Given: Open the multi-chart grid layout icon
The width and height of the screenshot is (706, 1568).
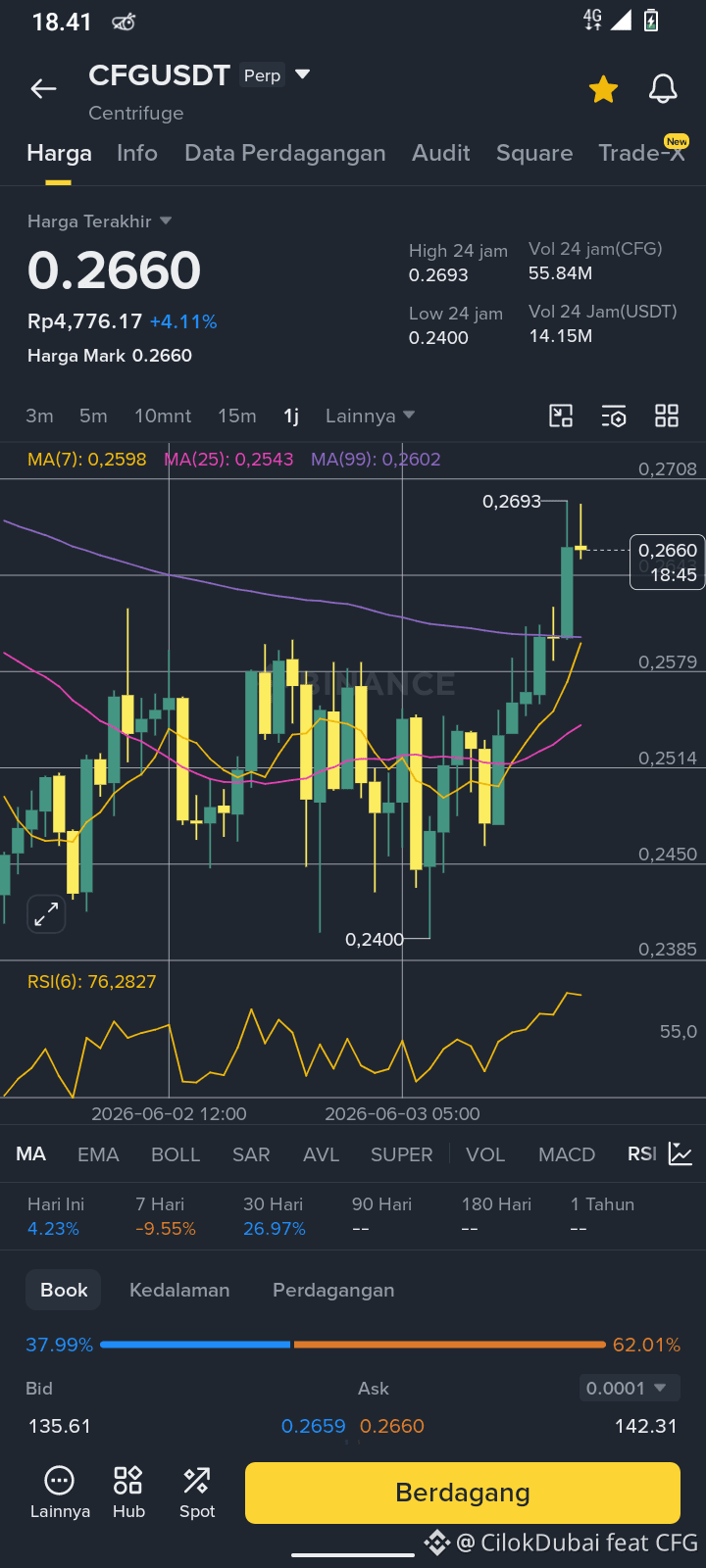Looking at the screenshot, I should [x=667, y=416].
